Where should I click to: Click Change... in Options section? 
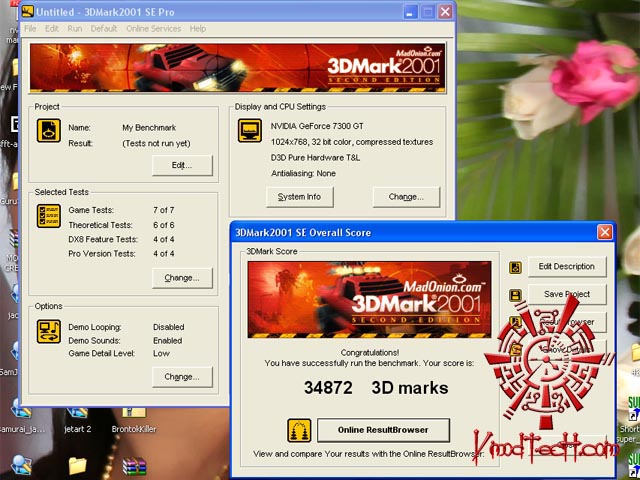click(x=182, y=377)
